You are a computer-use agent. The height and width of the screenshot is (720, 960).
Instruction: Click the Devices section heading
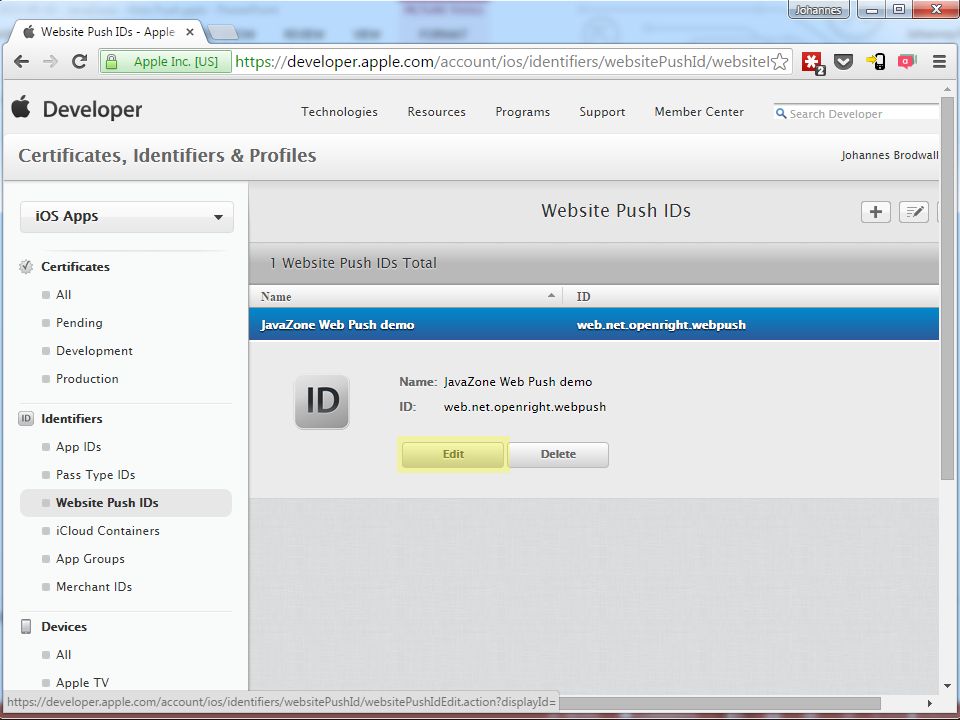[64, 627]
